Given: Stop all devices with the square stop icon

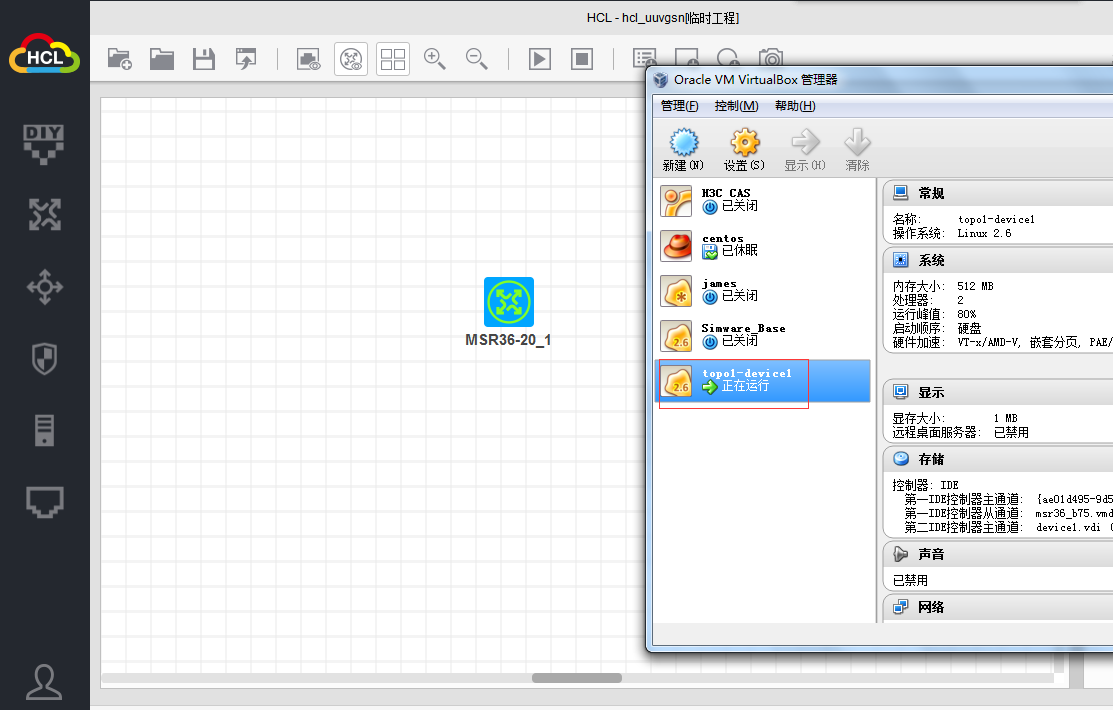Looking at the screenshot, I should point(582,59).
